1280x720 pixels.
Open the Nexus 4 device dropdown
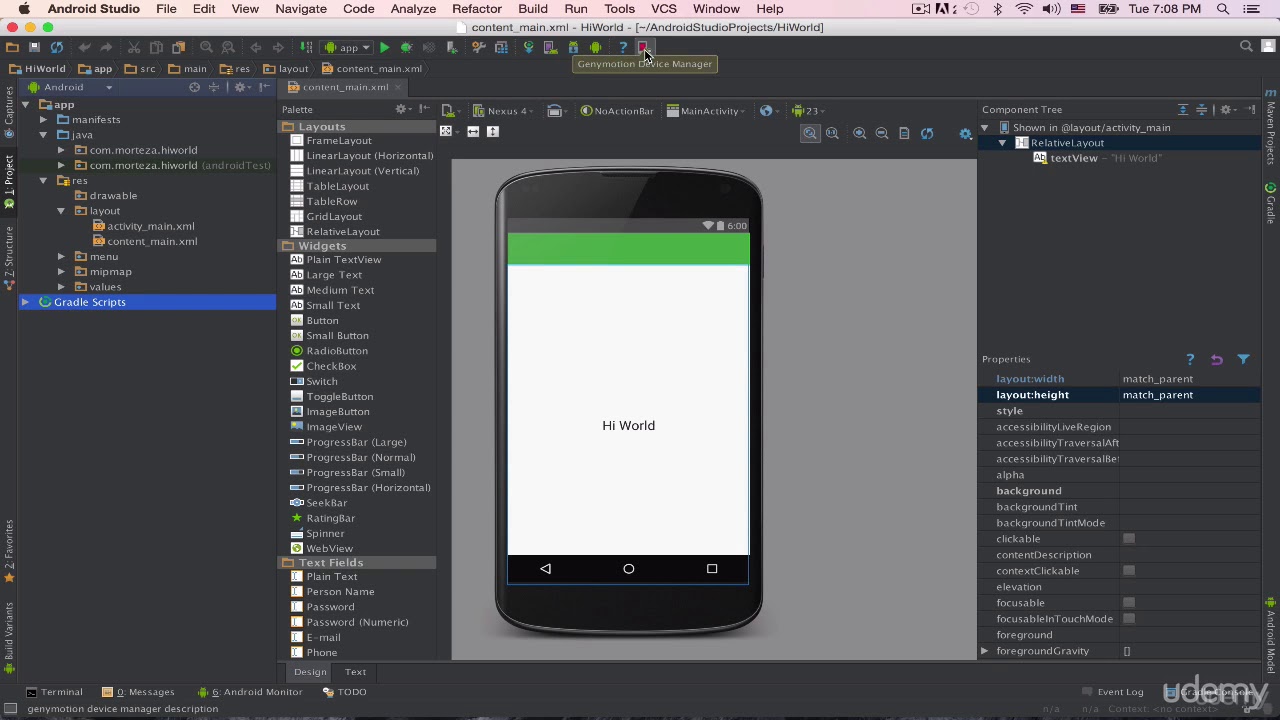pyautogui.click(x=503, y=111)
